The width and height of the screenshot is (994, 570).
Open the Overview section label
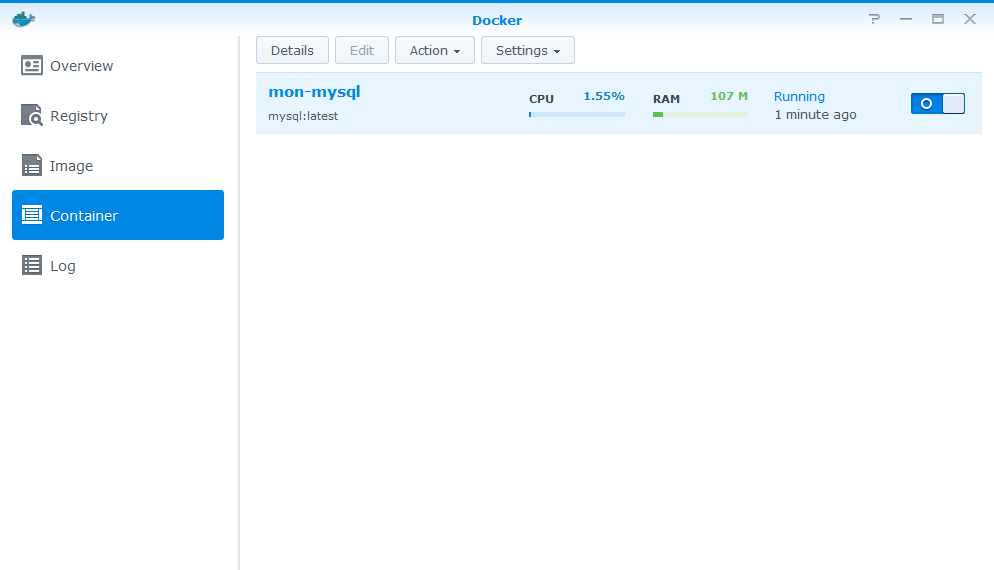[82, 66]
